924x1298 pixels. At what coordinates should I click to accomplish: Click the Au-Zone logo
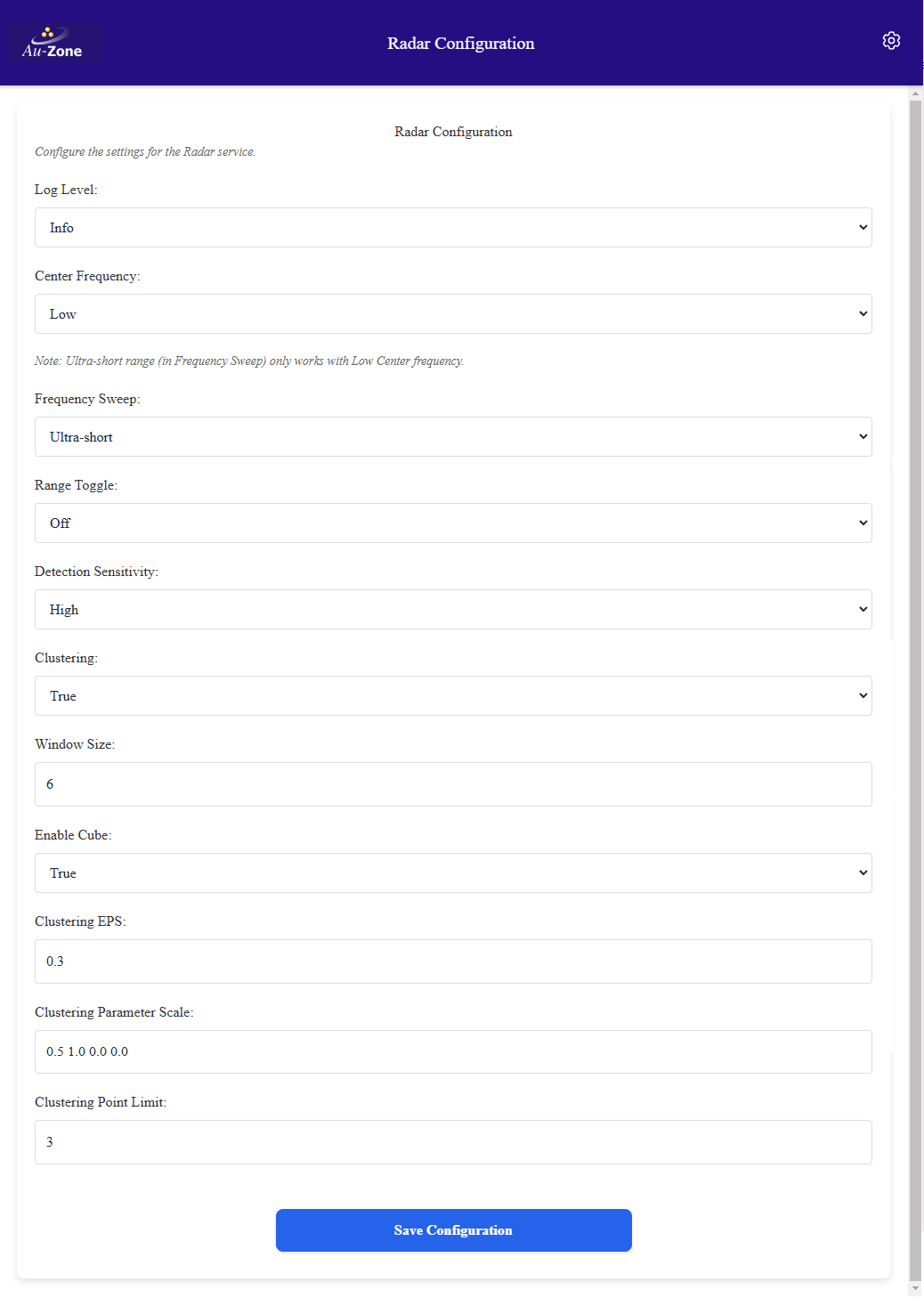(x=54, y=43)
